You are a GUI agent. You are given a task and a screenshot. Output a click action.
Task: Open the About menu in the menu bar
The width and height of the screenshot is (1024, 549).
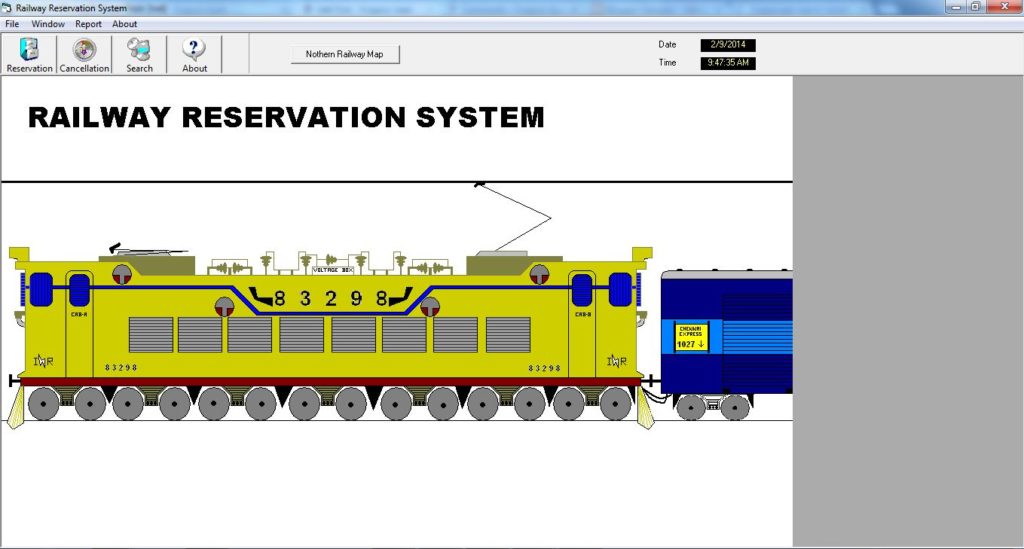[x=124, y=24]
